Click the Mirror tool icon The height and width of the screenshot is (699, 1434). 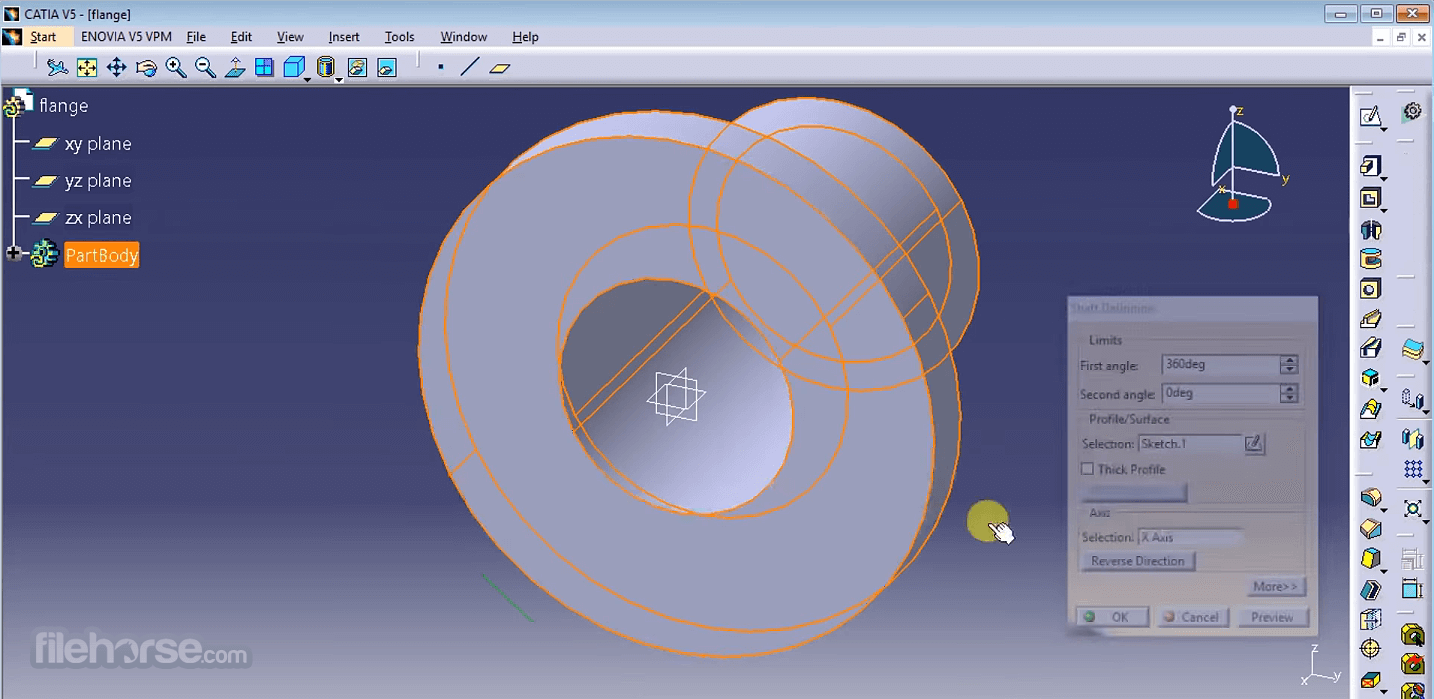coord(1412,437)
